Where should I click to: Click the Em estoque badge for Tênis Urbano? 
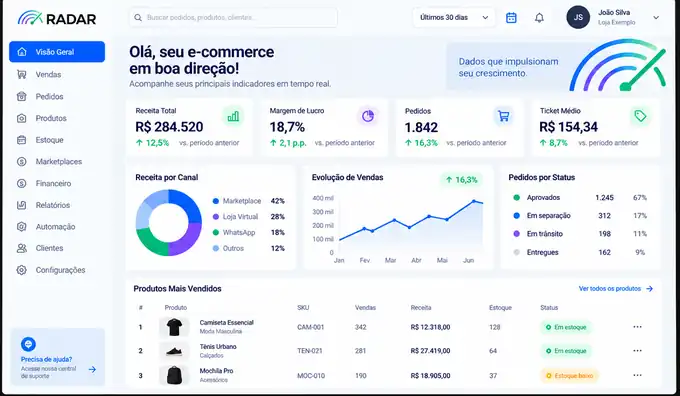(566, 350)
